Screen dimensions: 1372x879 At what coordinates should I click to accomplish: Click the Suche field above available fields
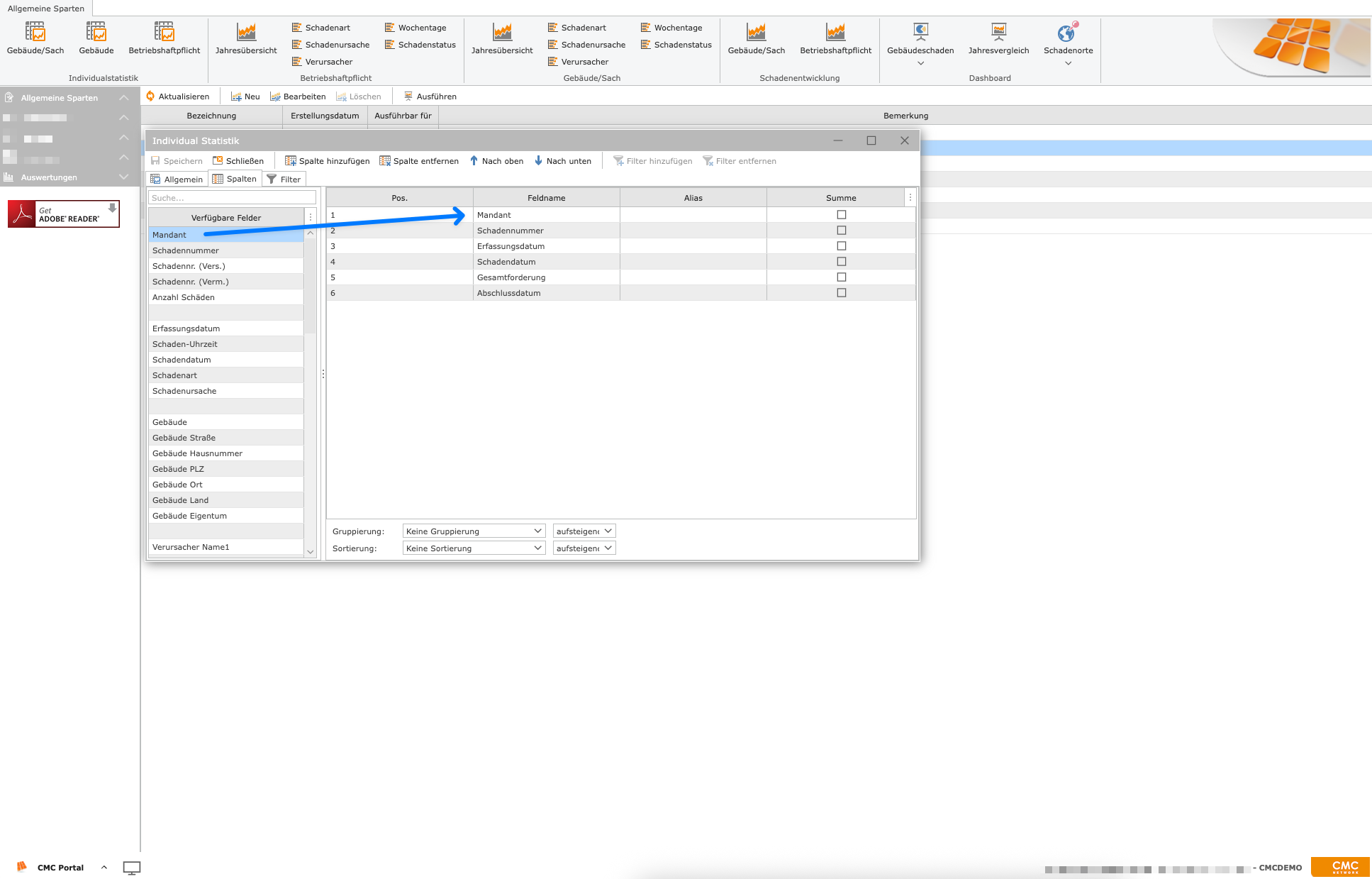[232, 198]
